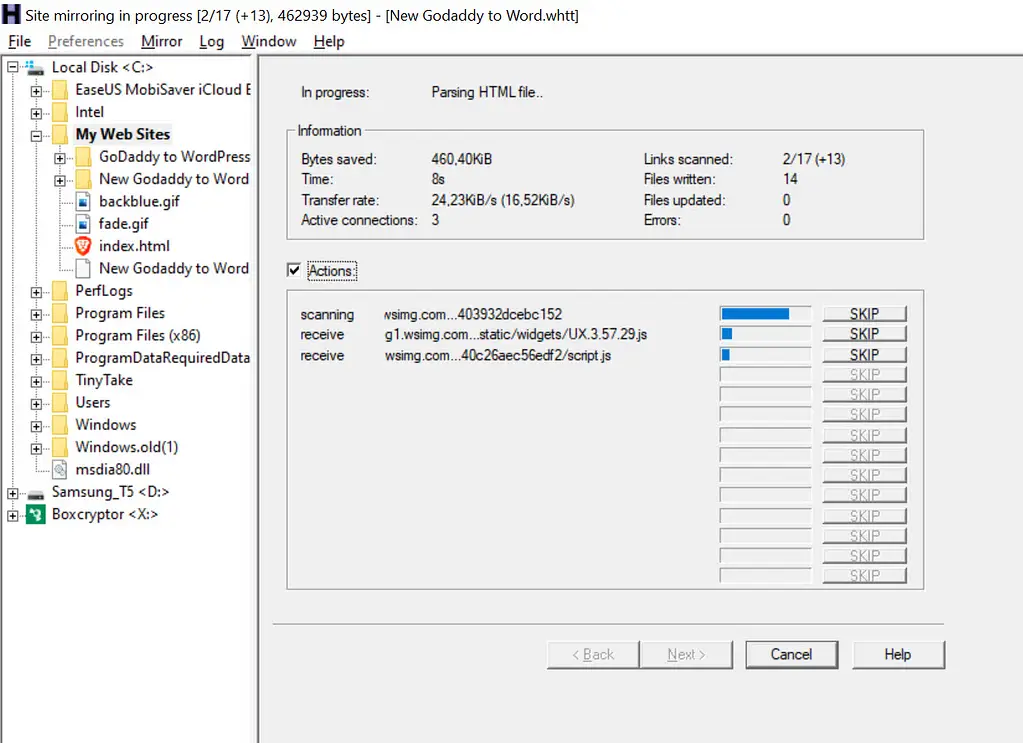Expand the GoDaddy to WordPress folder
This screenshot has height=743, width=1023.
(x=60, y=157)
